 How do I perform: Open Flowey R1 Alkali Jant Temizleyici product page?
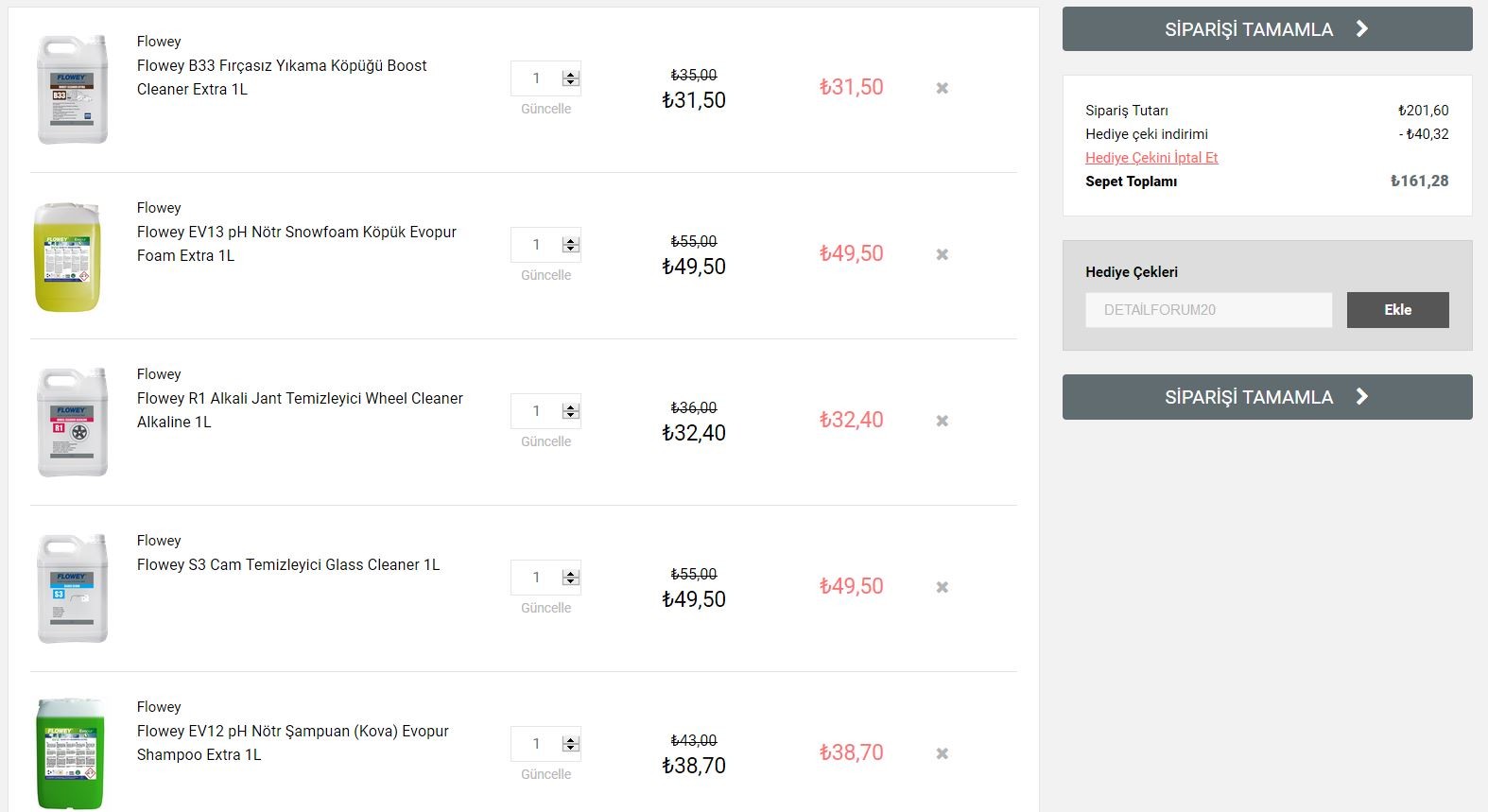300,410
